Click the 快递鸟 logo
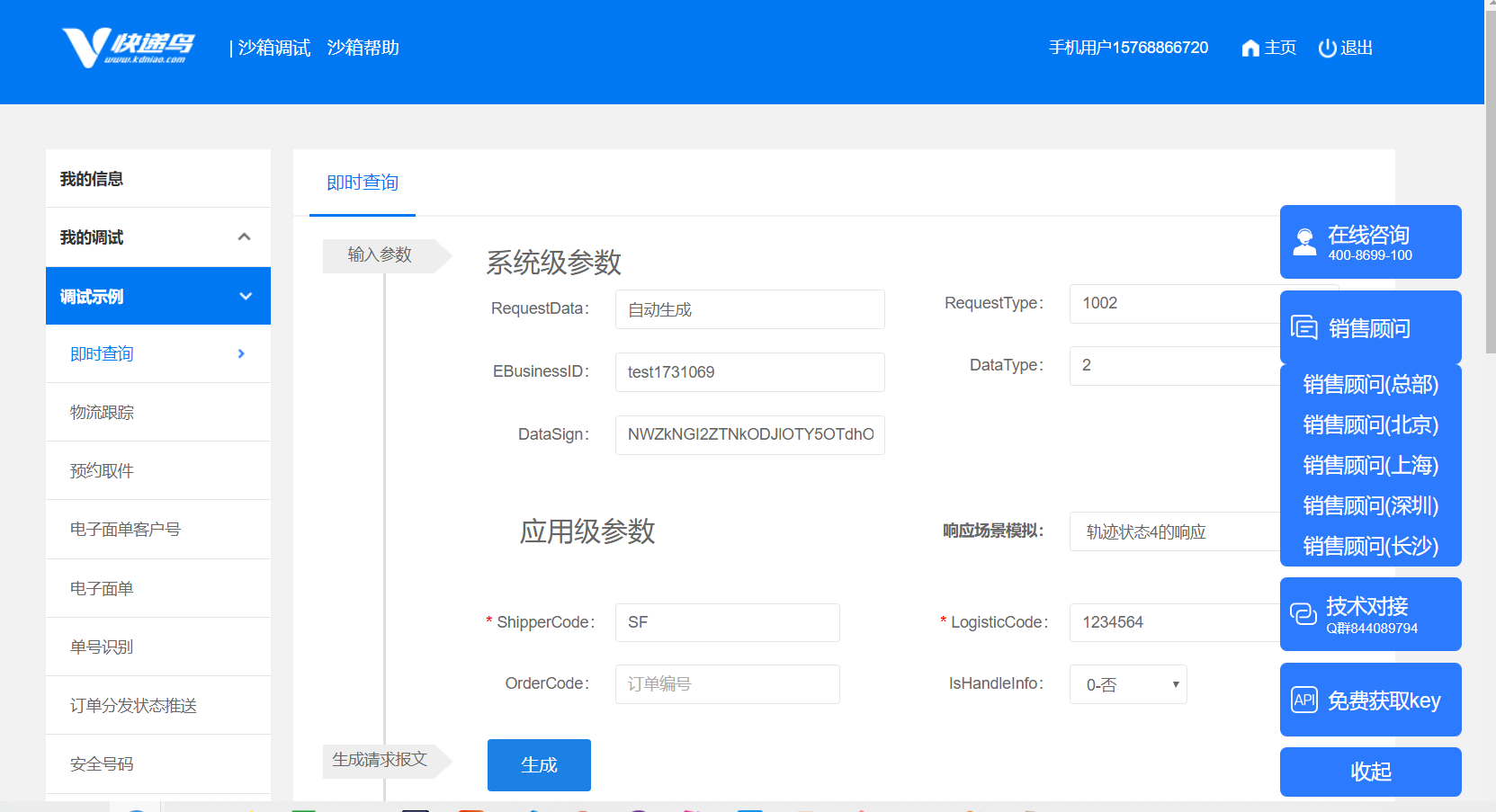The width and height of the screenshot is (1496, 812). 126,47
